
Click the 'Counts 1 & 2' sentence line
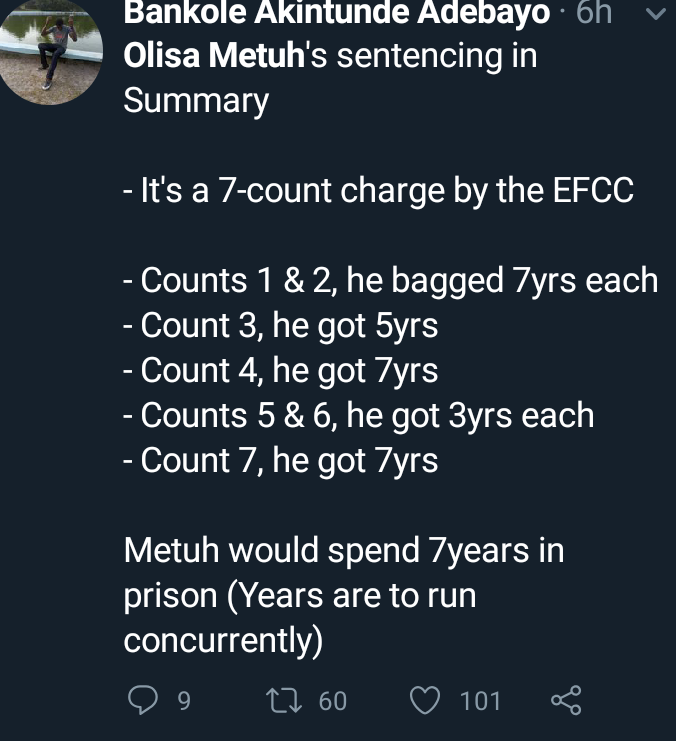(x=390, y=281)
